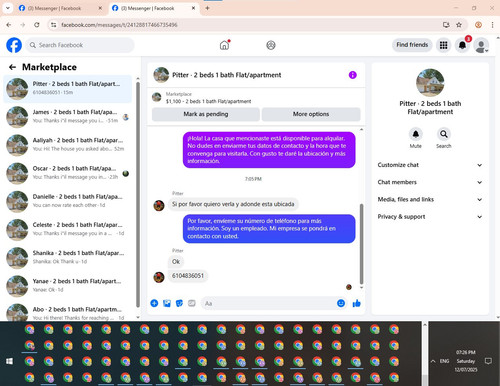Image resolution: width=500 pixels, height=386 pixels.
Task: Select the second Messenger browser tab
Action: click(x=153, y=8)
